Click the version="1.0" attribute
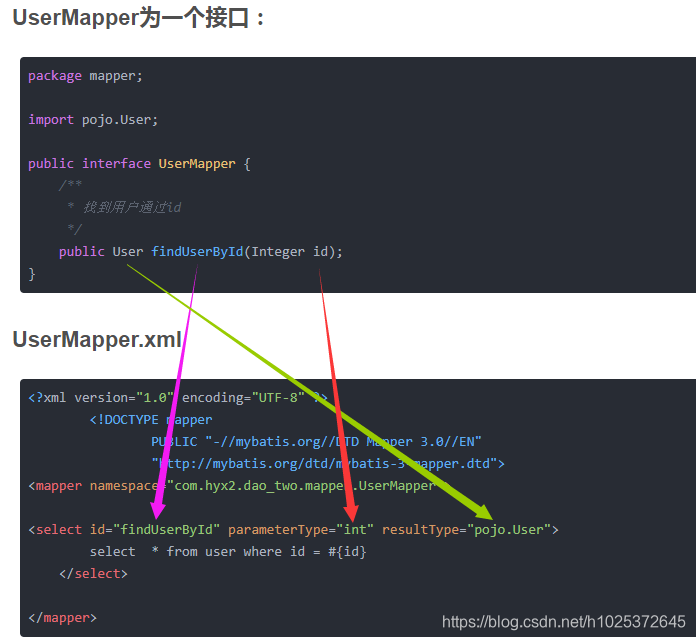The image size is (696, 641). (x=123, y=397)
